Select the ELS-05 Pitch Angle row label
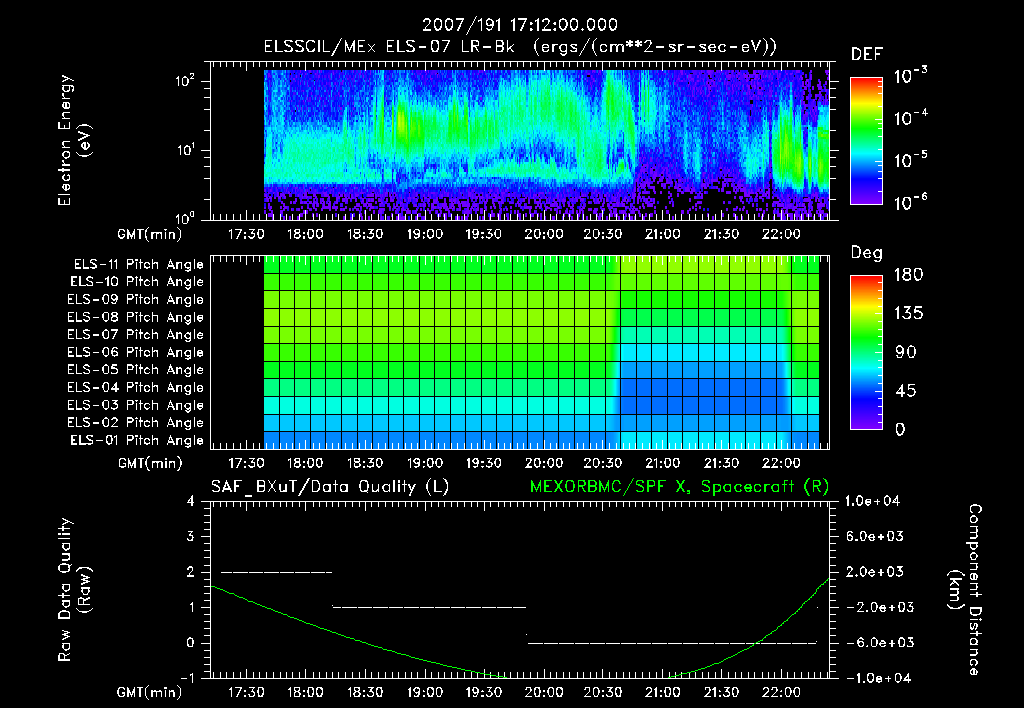The height and width of the screenshot is (708, 1024). (x=136, y=370)
